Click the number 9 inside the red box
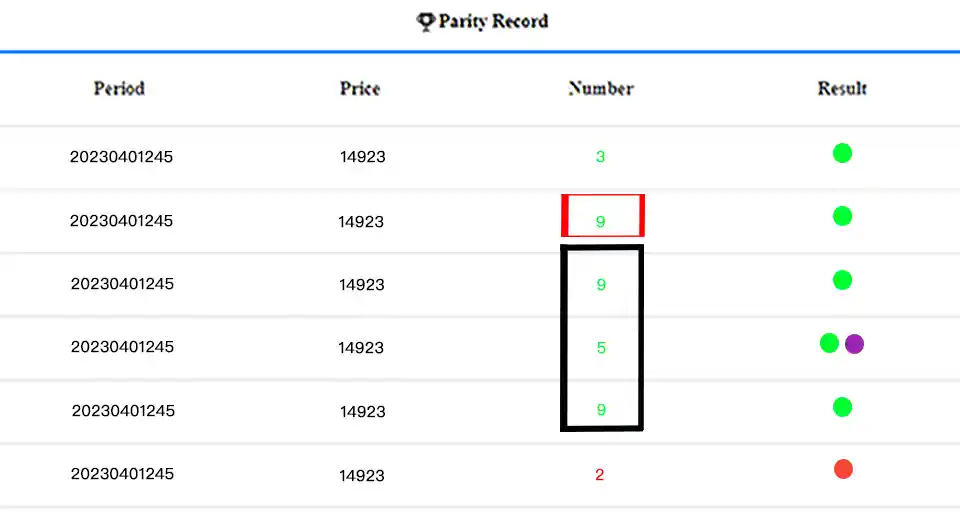 coord(601,221)
